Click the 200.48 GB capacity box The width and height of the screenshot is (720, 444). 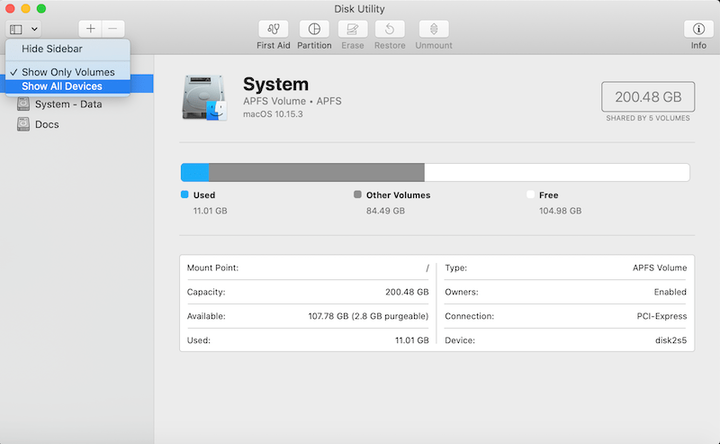(648, 97)
